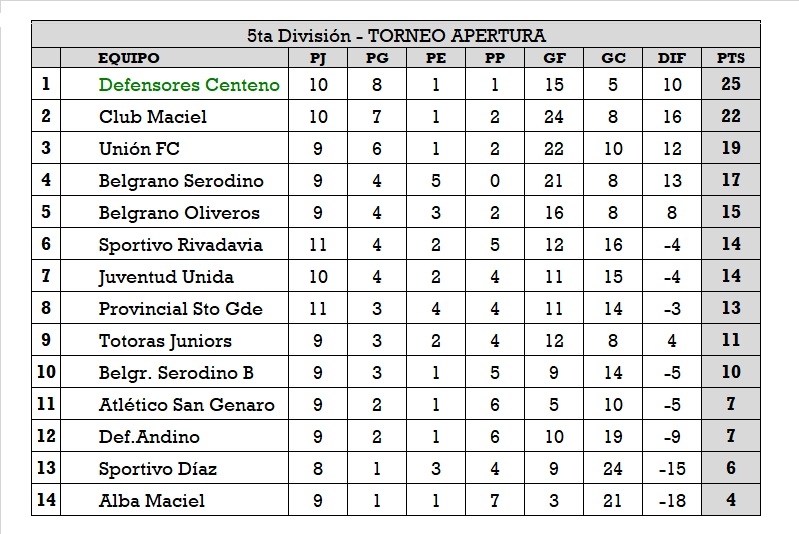Click the Unión FC team name
Viewport: 799px width, 534px height.
click(140, 148)
